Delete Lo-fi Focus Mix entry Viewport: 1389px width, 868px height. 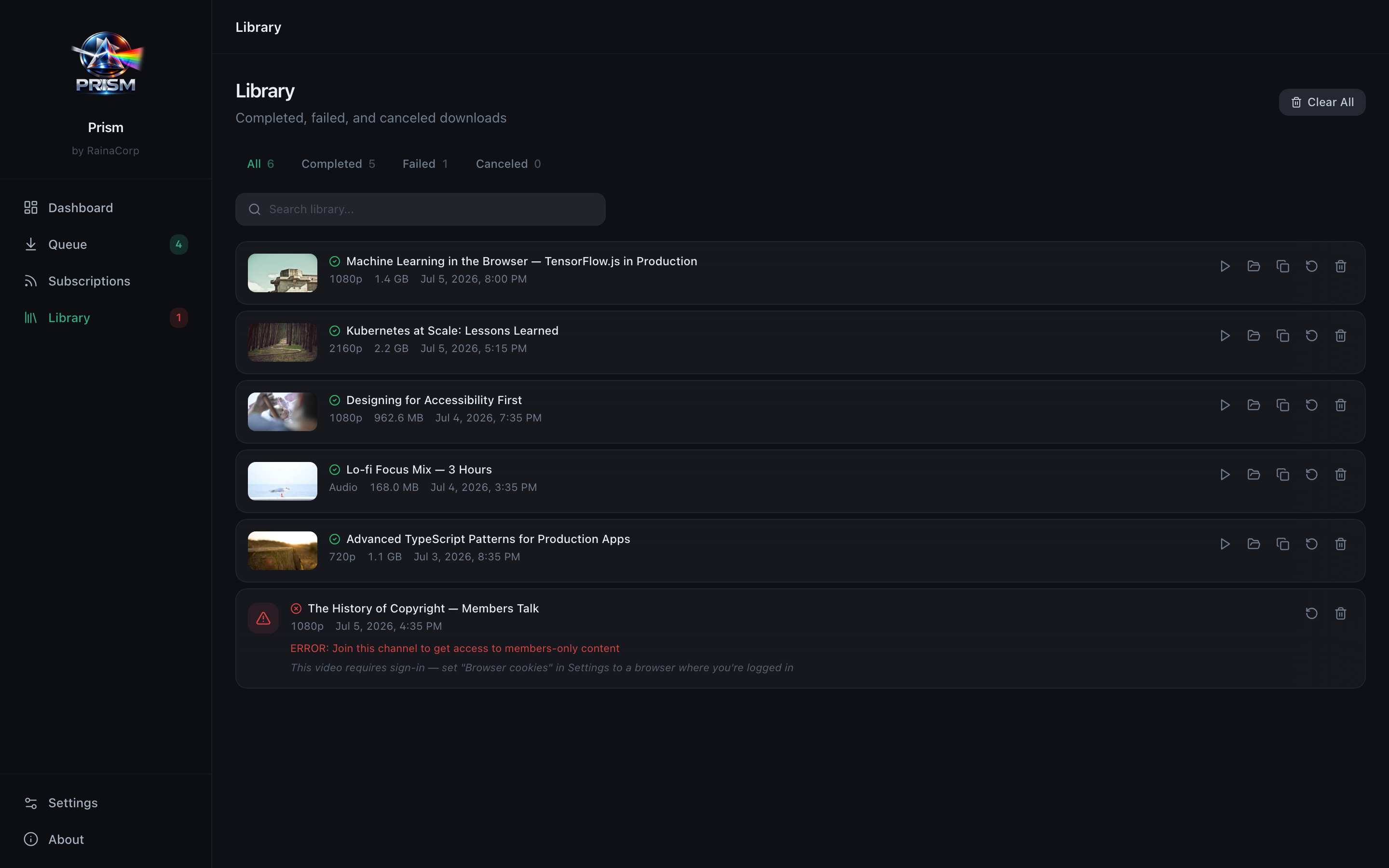(1341, 475)
